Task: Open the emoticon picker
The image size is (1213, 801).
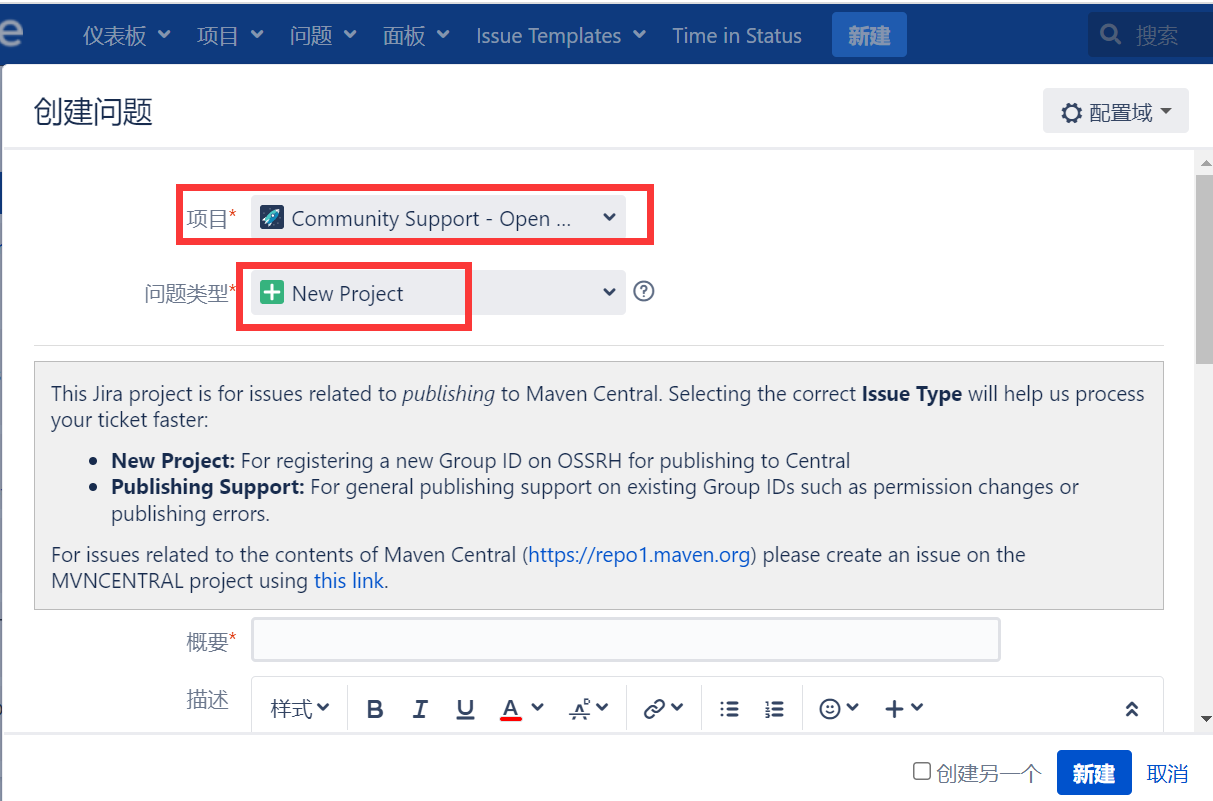Action: point(830,709)
